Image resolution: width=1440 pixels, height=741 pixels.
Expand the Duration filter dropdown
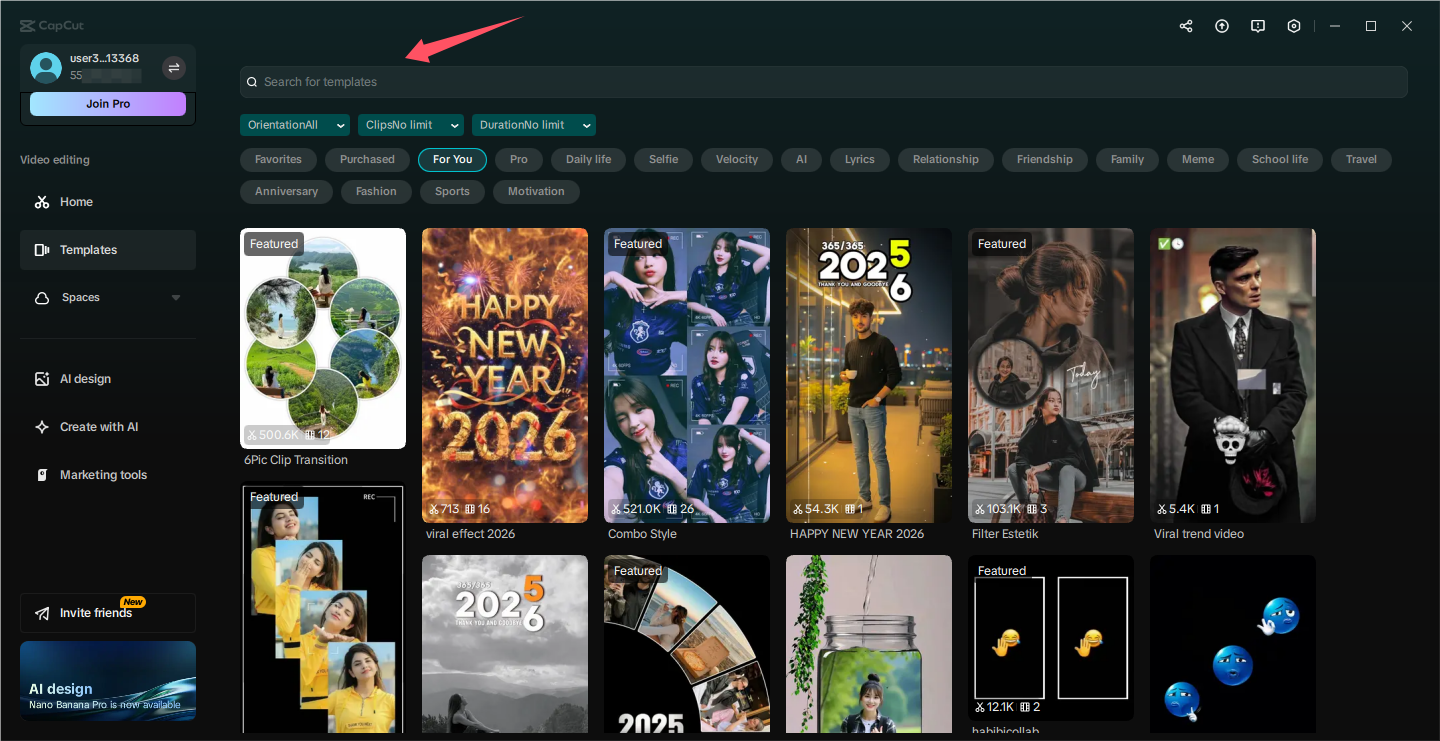coord(533,124)
